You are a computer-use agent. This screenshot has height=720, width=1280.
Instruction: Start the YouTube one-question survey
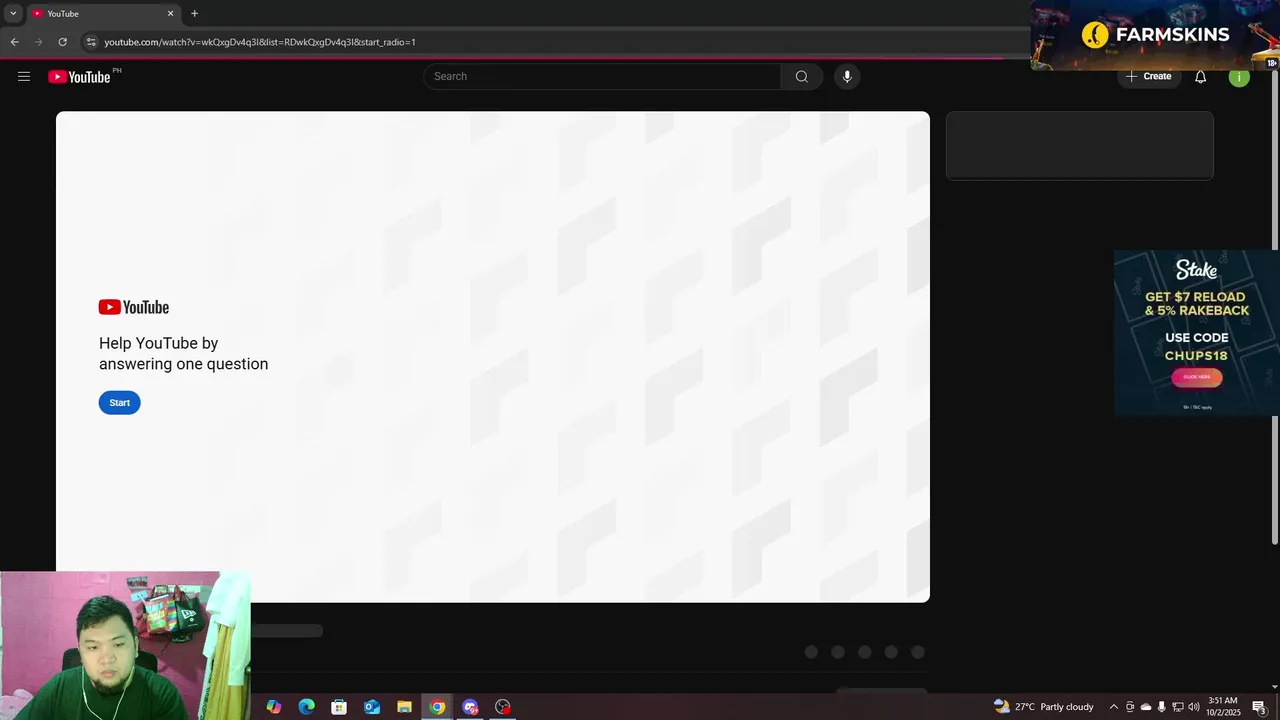(x=120, y=402)
